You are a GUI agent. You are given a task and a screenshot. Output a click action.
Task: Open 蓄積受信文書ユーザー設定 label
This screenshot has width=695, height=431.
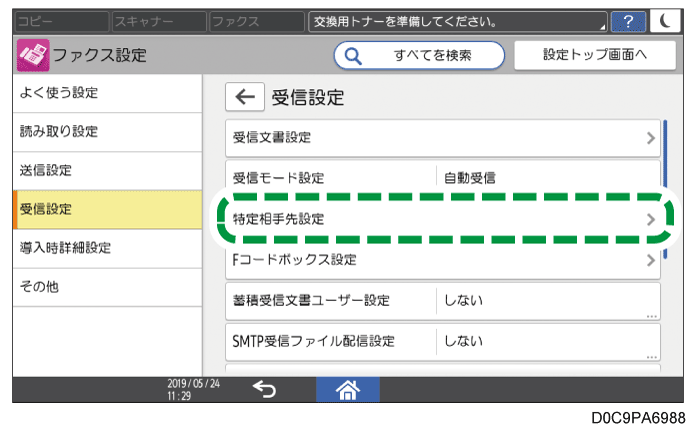311,301
